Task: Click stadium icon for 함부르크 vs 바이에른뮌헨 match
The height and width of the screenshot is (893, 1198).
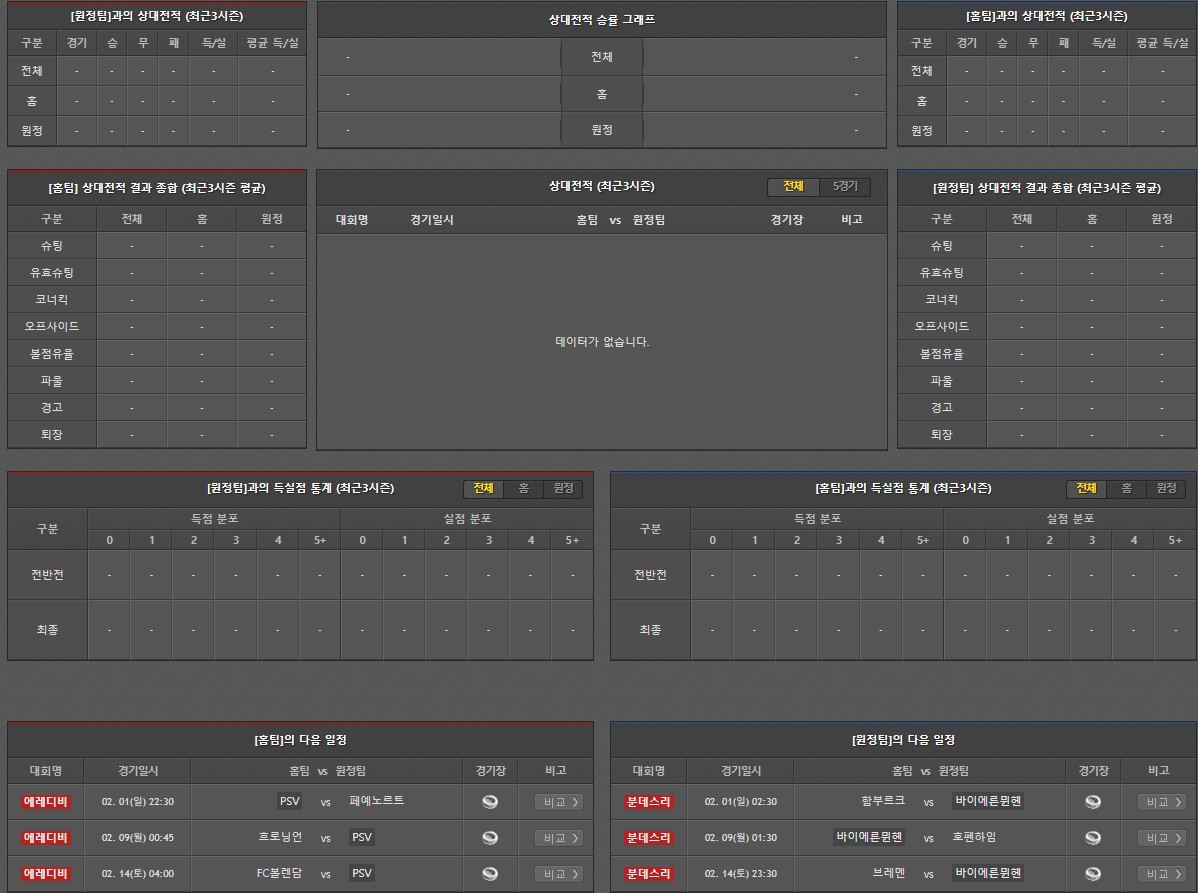Action: pos(1093,802)
